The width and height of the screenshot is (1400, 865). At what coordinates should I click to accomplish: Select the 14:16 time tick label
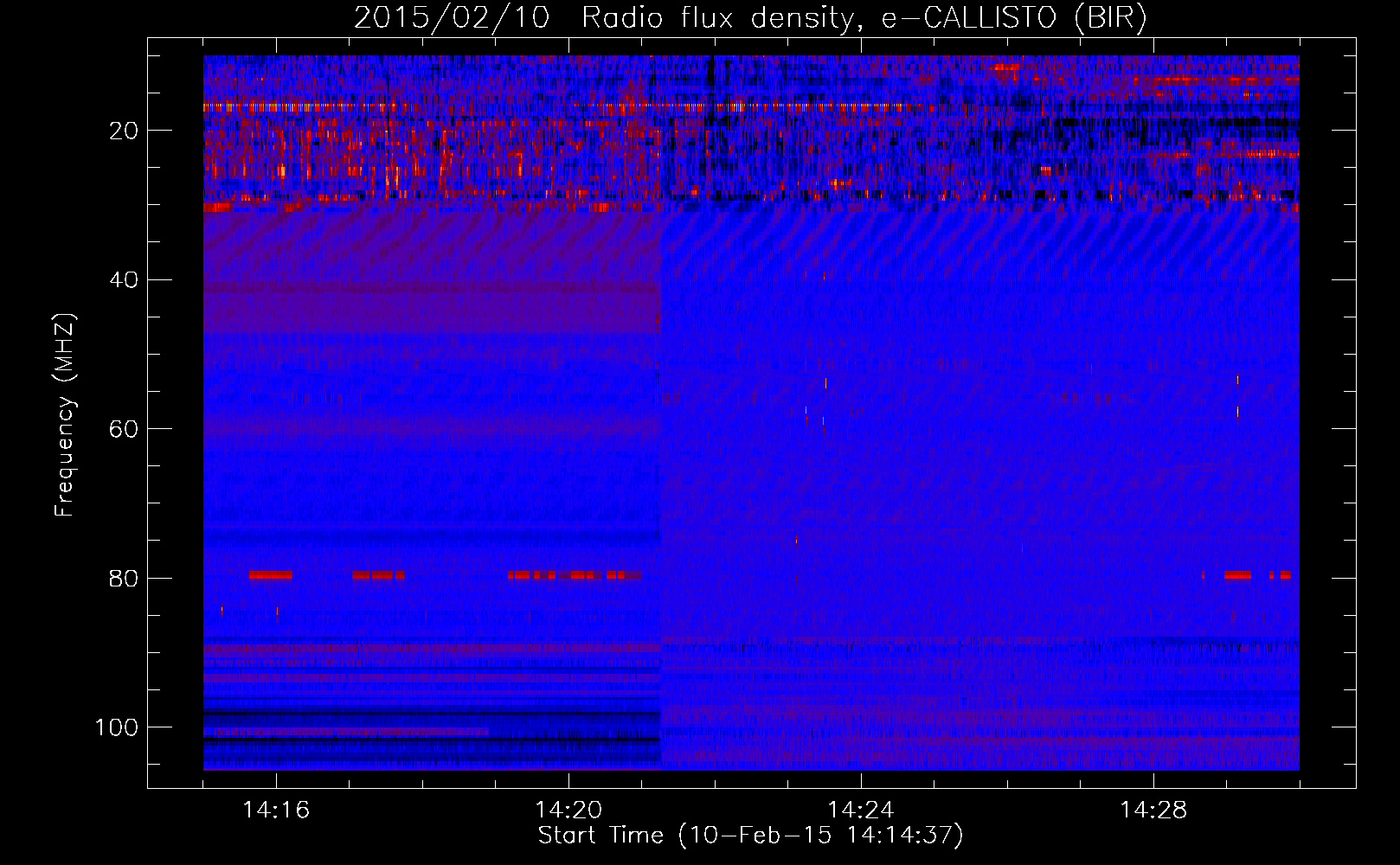tap(276, 810)
